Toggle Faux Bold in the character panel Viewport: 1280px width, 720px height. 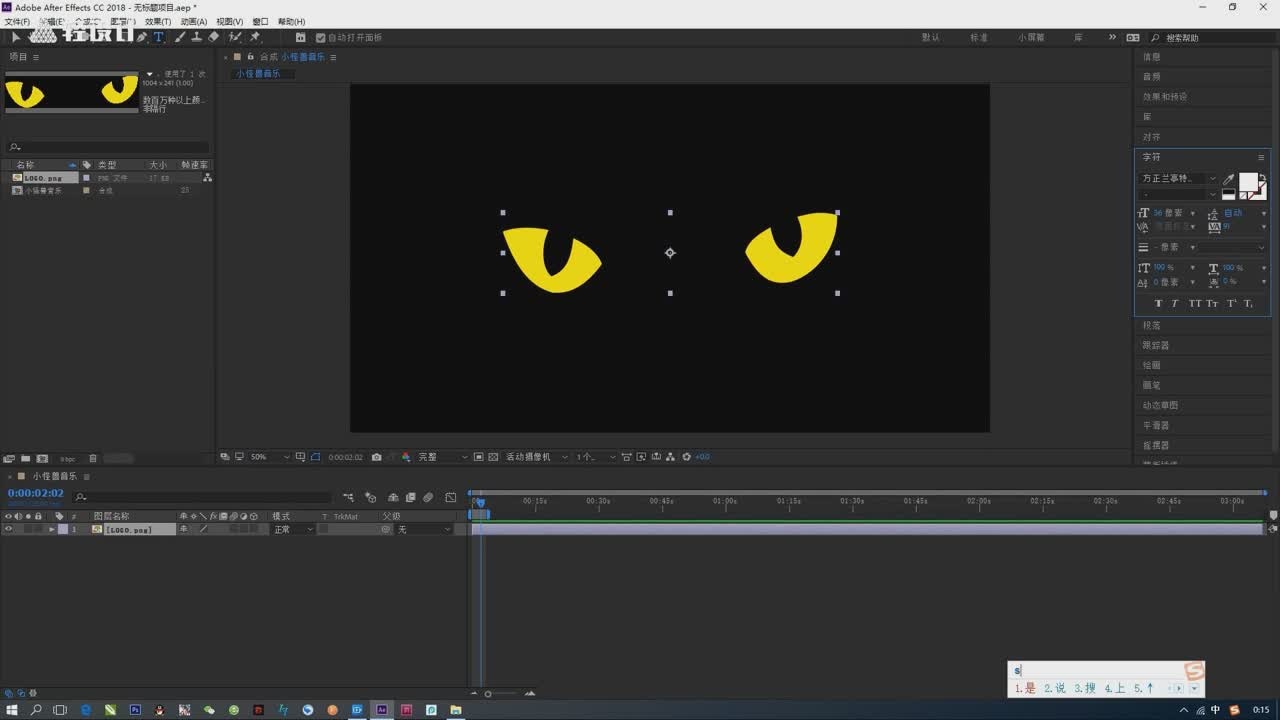coord(1158,303)
